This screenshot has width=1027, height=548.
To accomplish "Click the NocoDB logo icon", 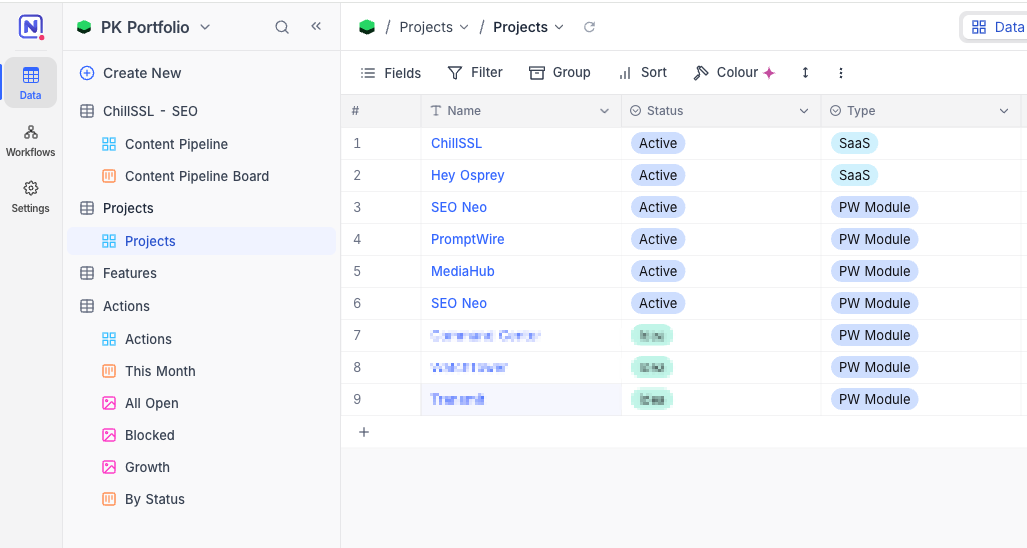I will (x=31, y=27).
